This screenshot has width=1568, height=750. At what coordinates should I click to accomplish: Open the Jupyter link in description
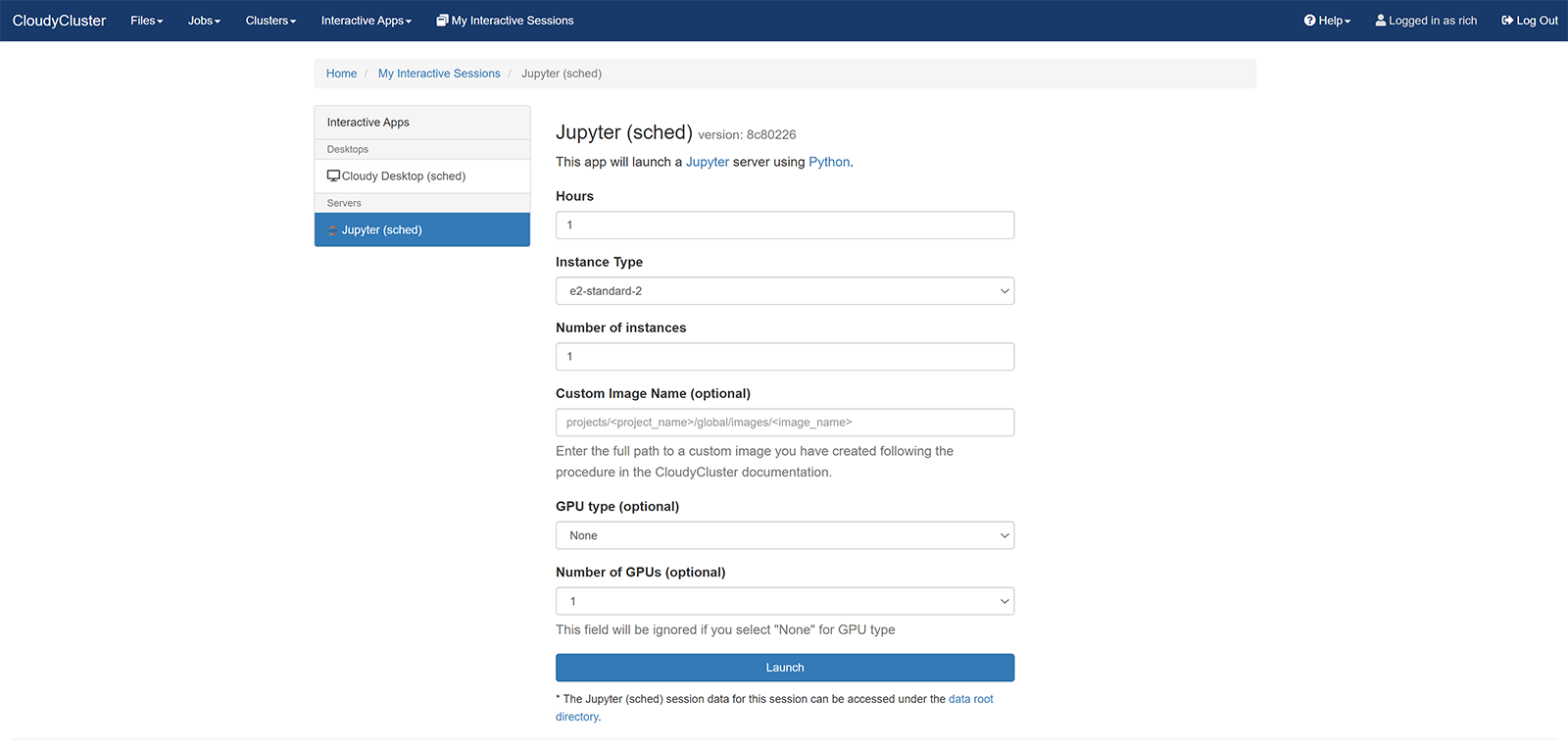tap(708, 162)
